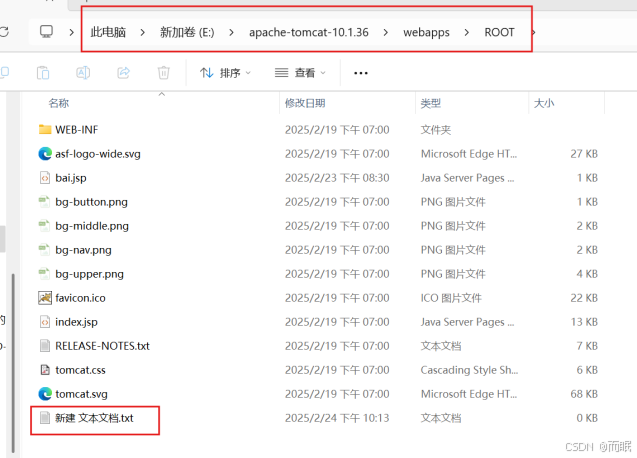Click the share icon in the toolbar
The height and width of the screenshot is (458, 637).
[x=124, y=73]
